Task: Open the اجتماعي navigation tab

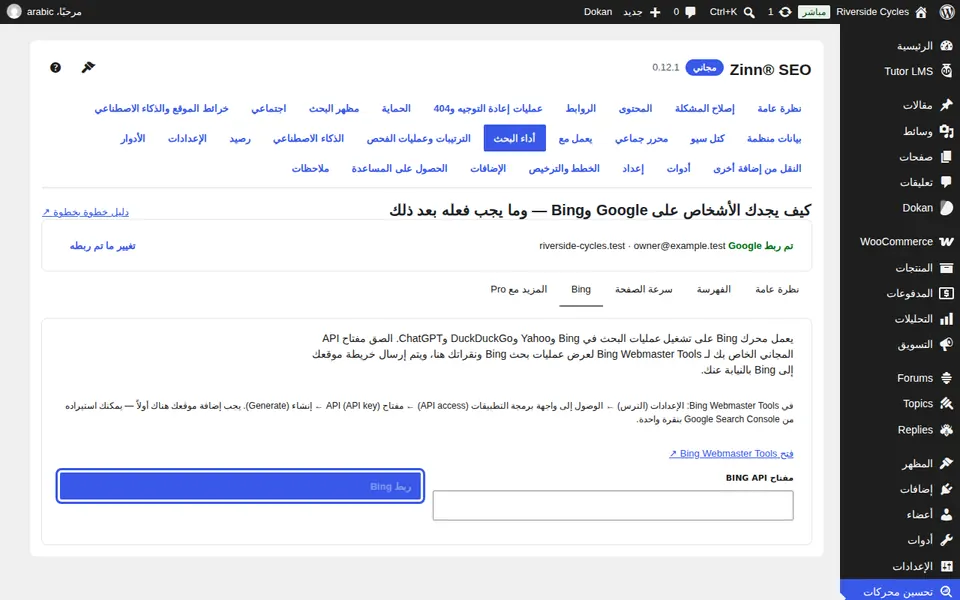Action: click(269, 108)
